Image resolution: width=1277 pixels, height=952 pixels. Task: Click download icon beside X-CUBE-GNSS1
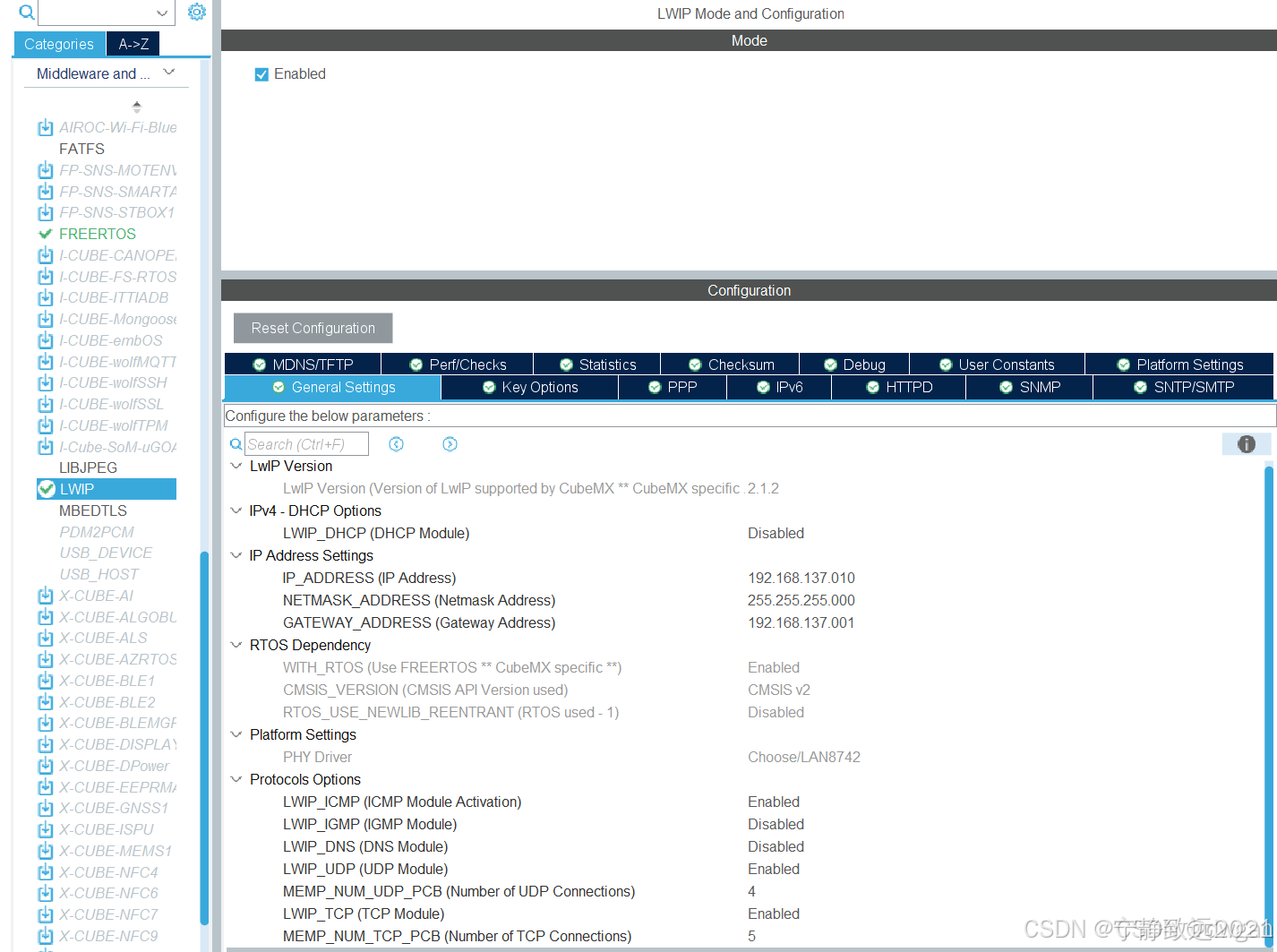coord(46,808)
